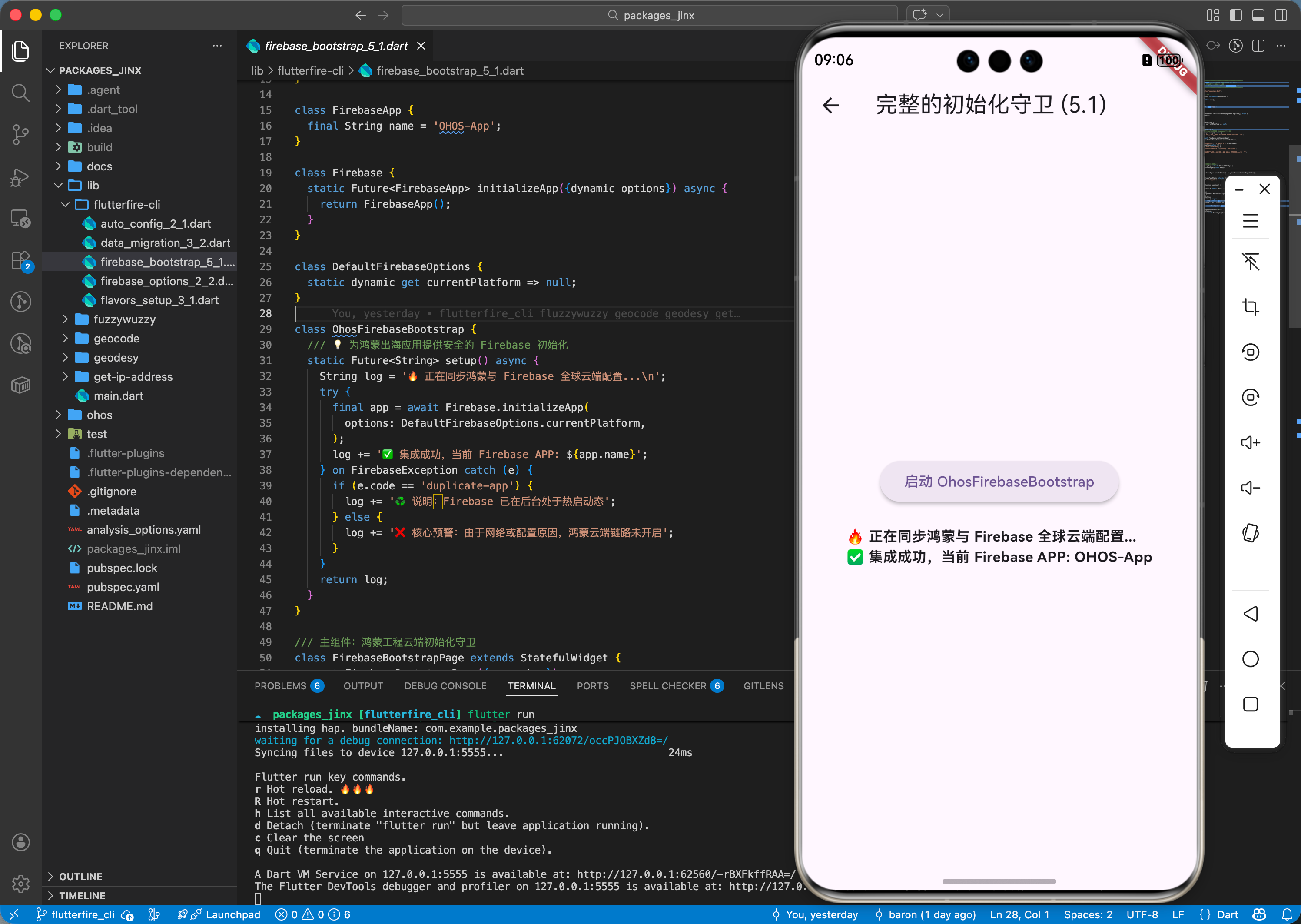This screenshot has height=924, width=1301.
Task: Toggle the secondary side bar layout icon
Action: point(1281,15)
